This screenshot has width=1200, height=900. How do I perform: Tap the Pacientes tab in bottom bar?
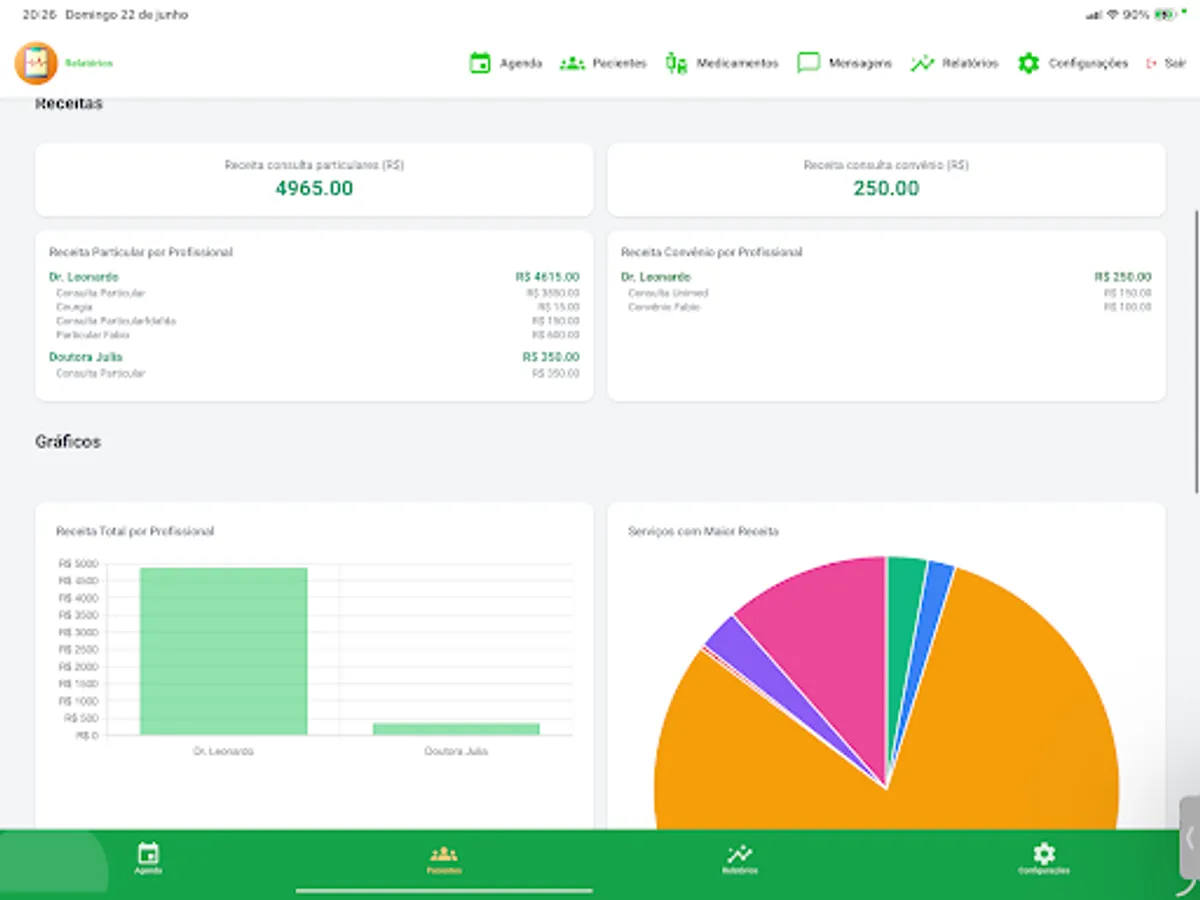(444, 859)
